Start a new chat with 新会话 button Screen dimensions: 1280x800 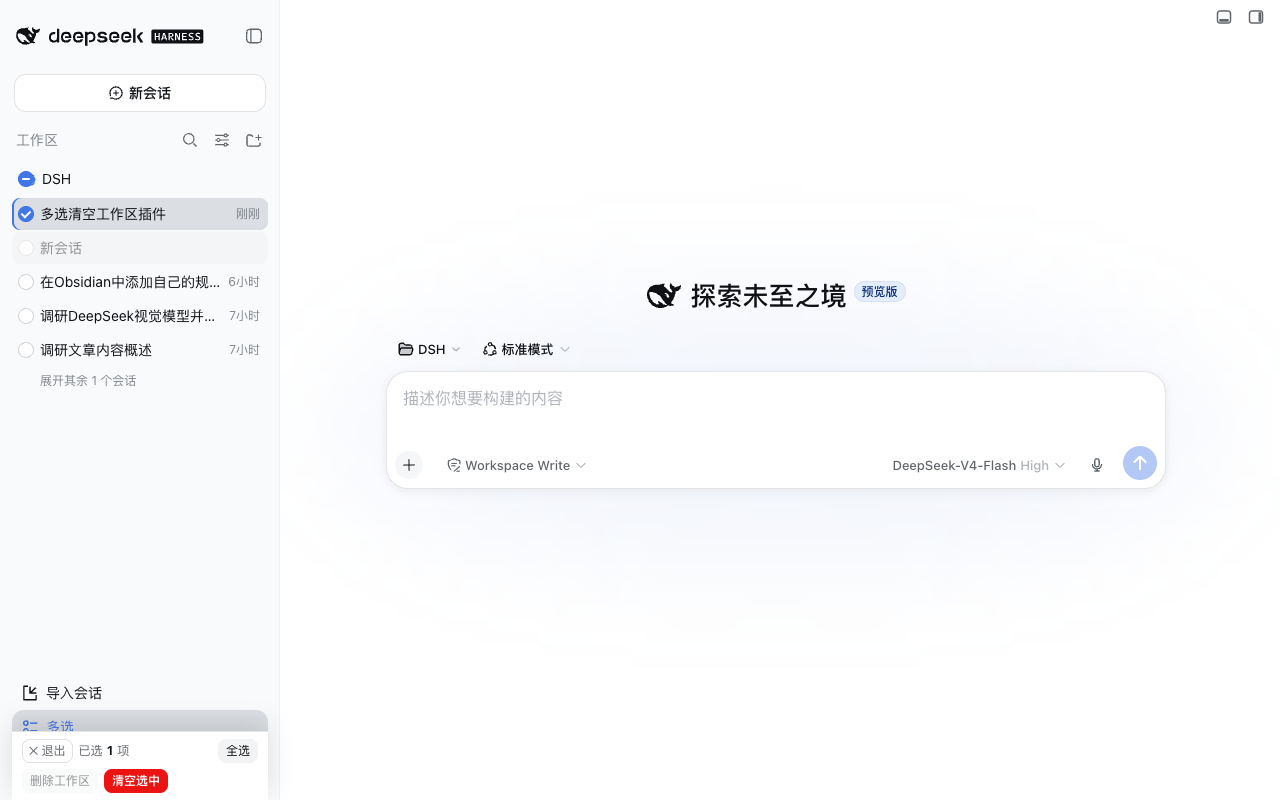tap(140, 93)
